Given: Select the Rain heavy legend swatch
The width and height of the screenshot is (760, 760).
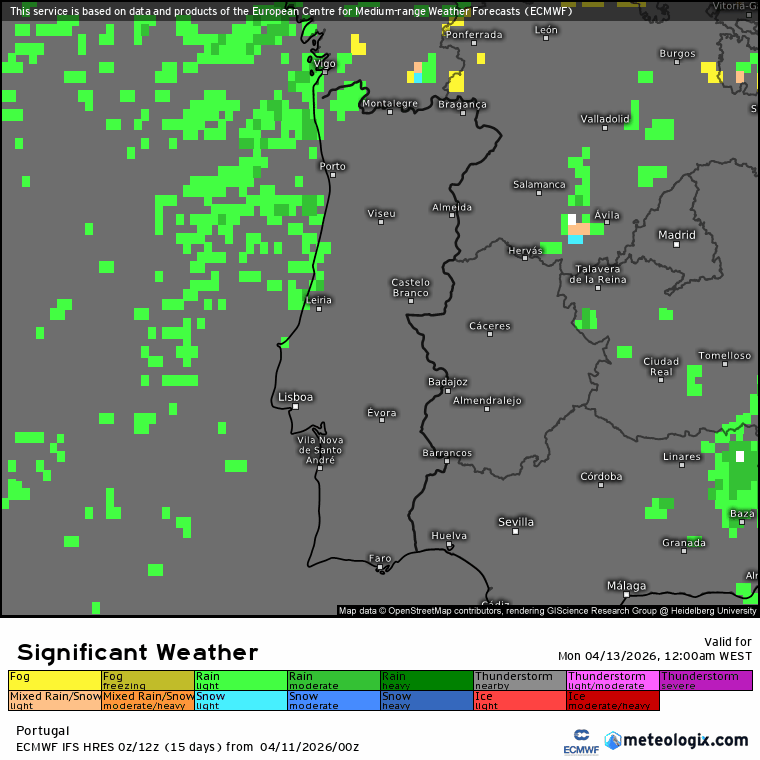Looking at the screenshot, I should pyautogui.click(x=427, y=681).
